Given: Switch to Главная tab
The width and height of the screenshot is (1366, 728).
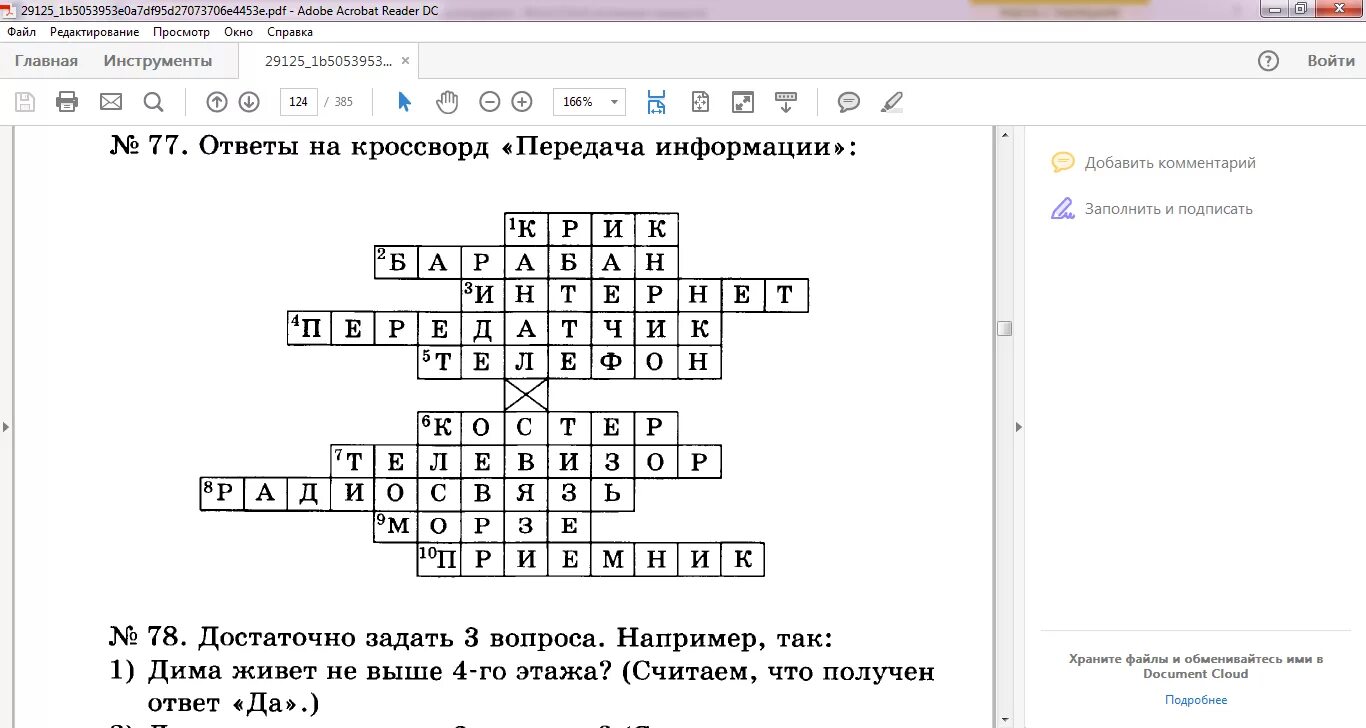Looking at the screenshot, I should (x=46, y=61).
